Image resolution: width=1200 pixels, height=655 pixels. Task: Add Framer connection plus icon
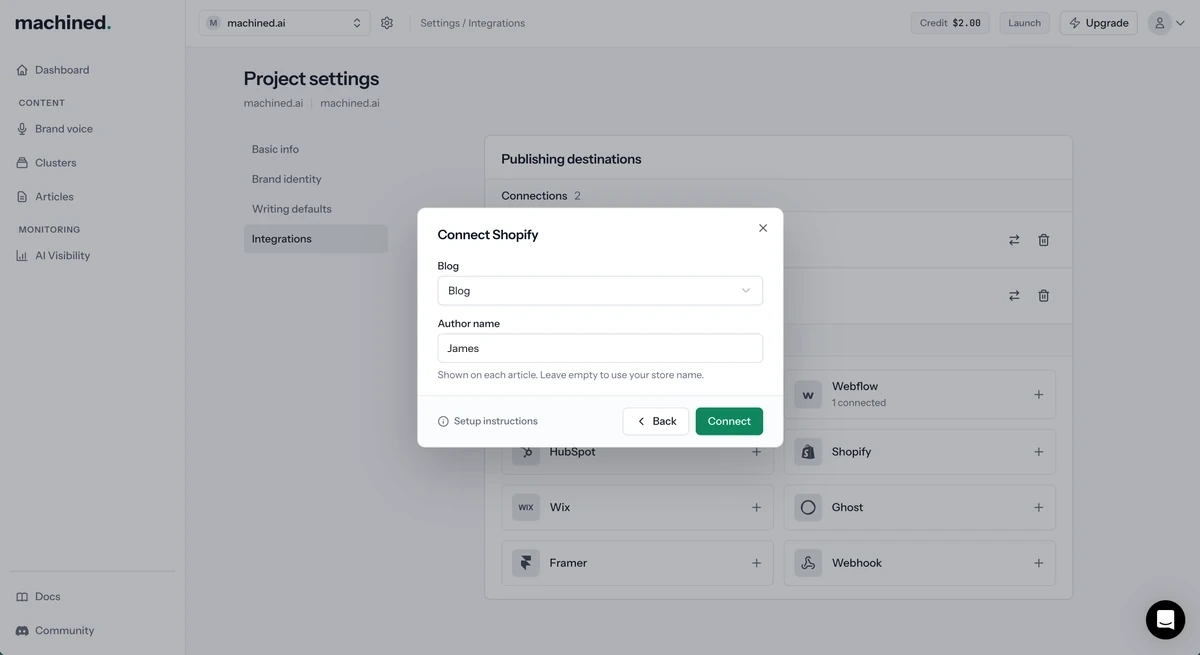point(756,564)
